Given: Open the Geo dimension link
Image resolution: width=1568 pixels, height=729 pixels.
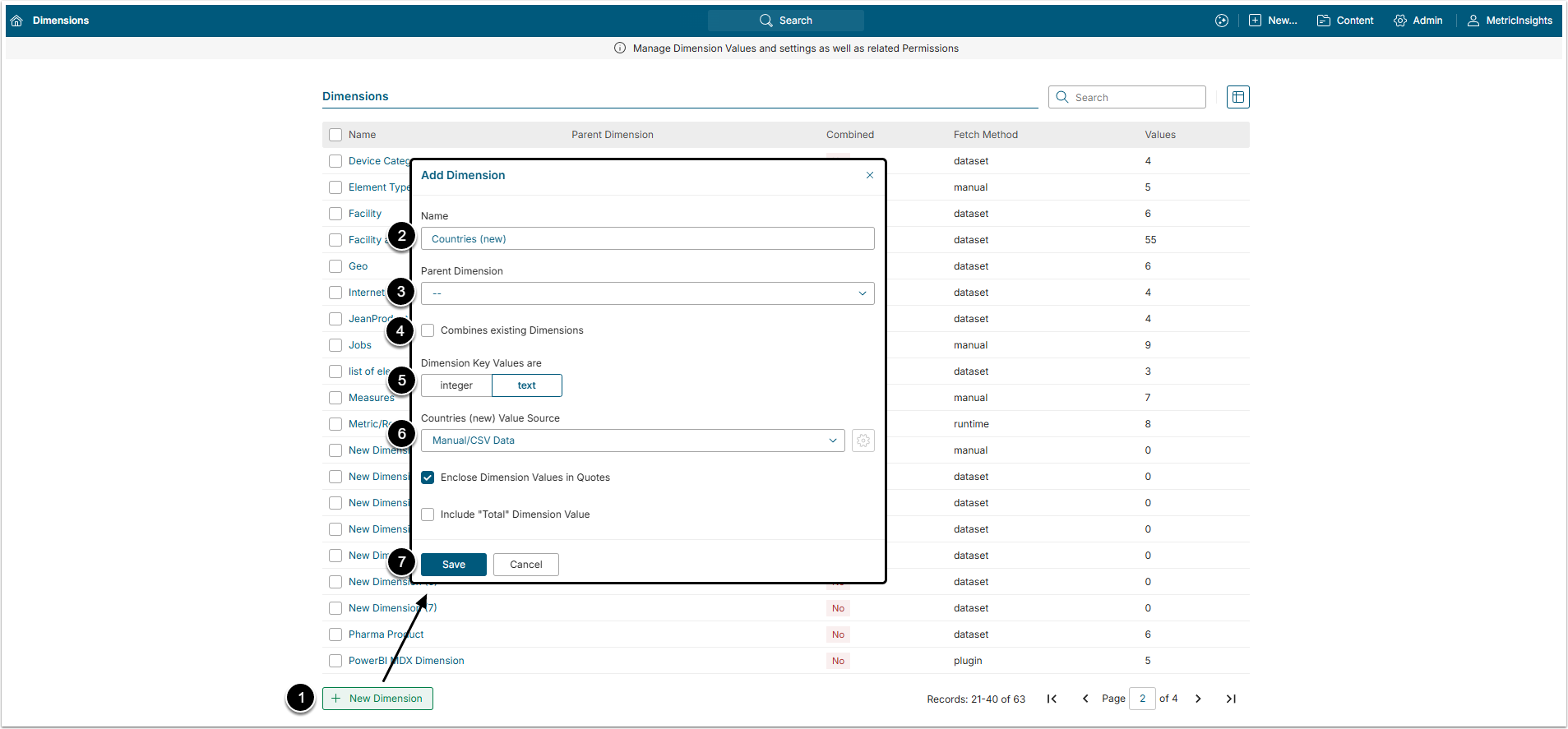Looking at the screenshot, I should [358, 266].
